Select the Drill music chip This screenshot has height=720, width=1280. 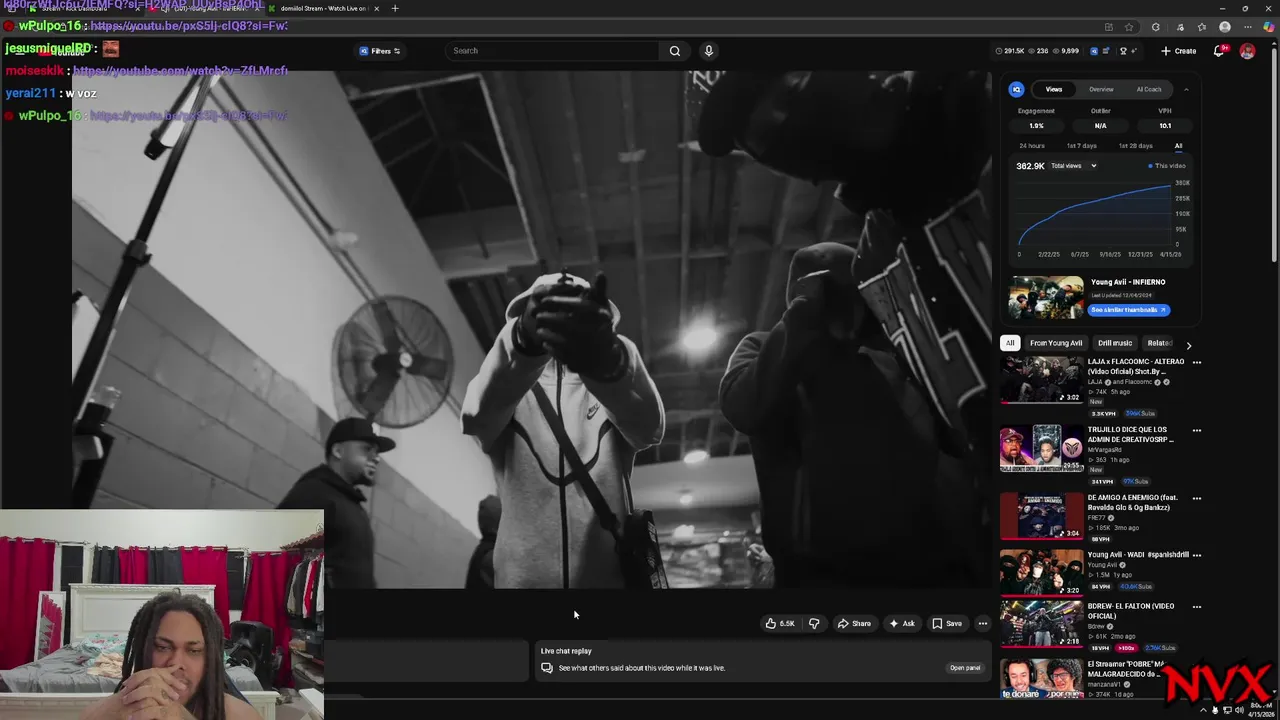1115,343
